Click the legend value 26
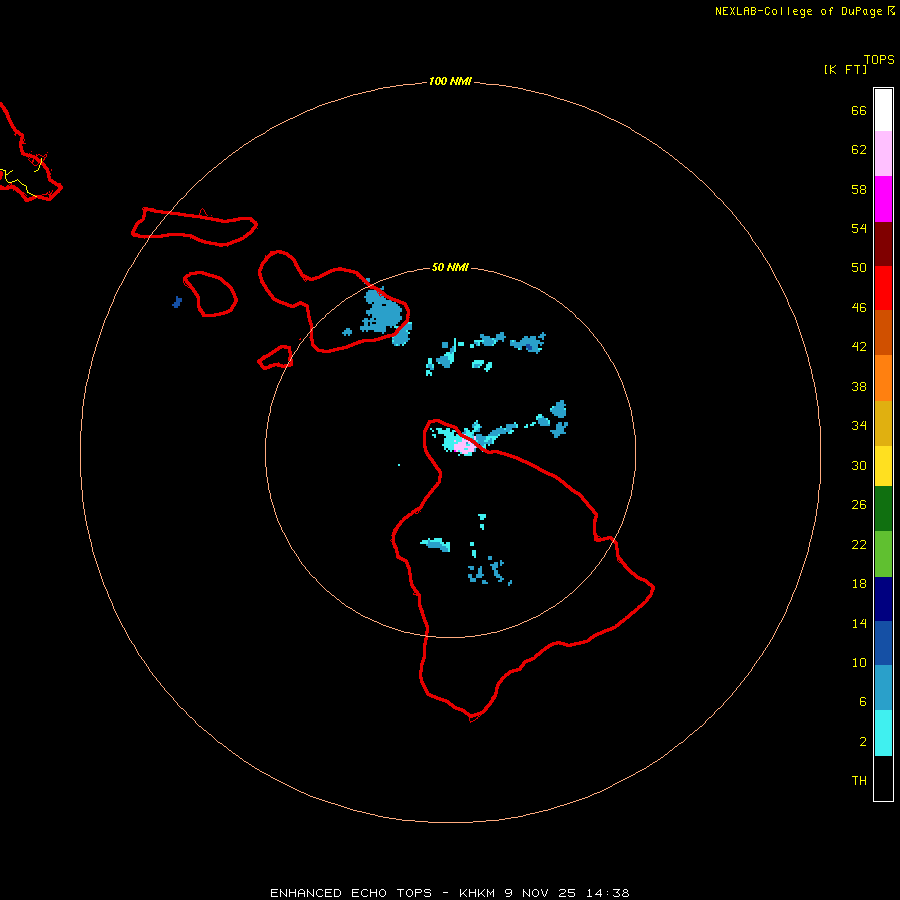900x900 pixels. coord(859,505)
